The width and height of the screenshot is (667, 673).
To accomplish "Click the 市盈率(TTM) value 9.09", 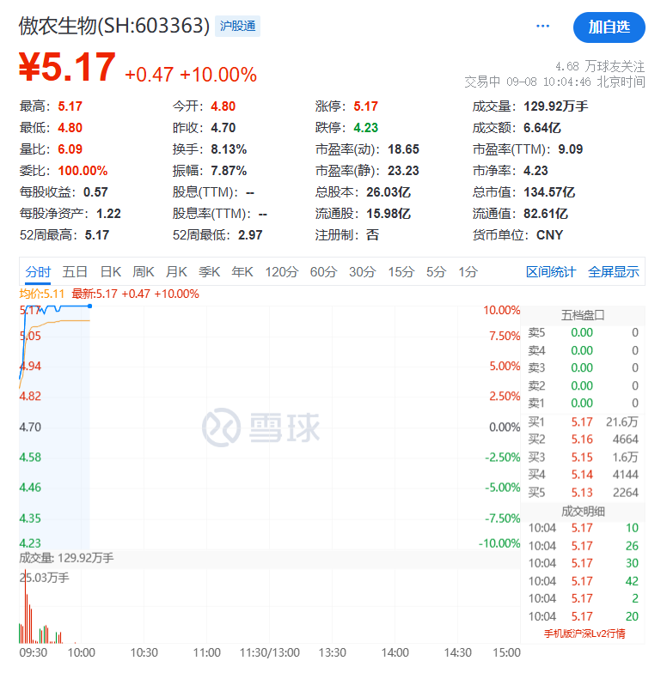I will tap(570, 149).
